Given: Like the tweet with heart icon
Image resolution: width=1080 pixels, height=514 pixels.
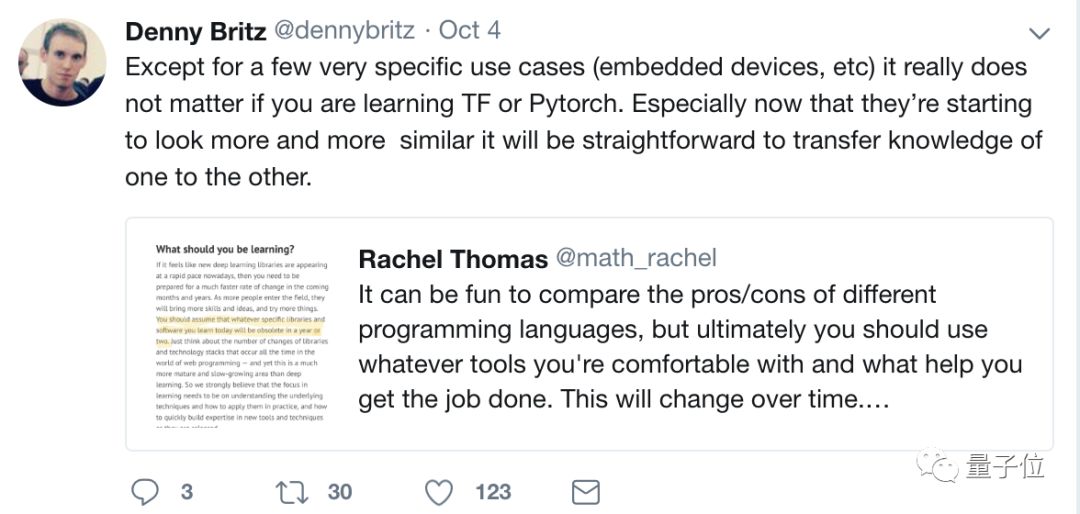Looking at the screenshot, I should [x=439, y=491].
